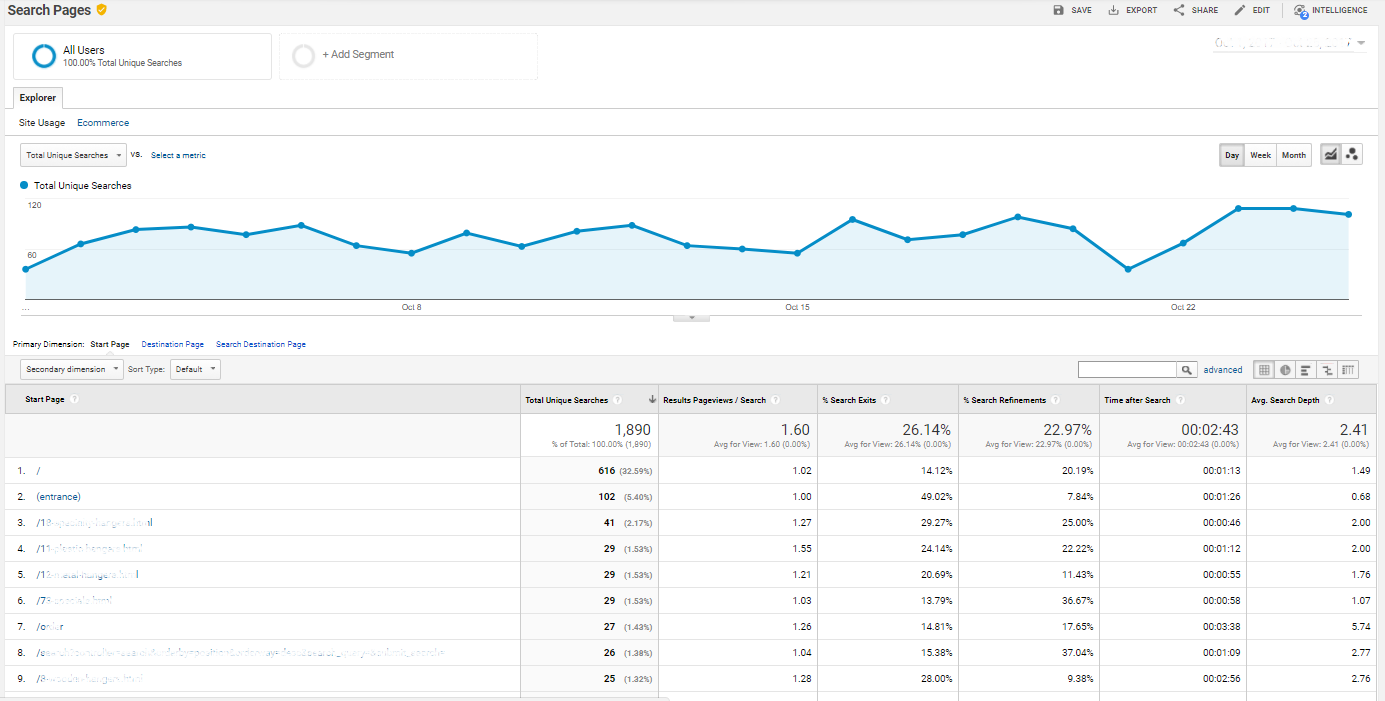Click the table search magnifier icon
This screenshot has width=1385, height=701.
(1186, 369)
